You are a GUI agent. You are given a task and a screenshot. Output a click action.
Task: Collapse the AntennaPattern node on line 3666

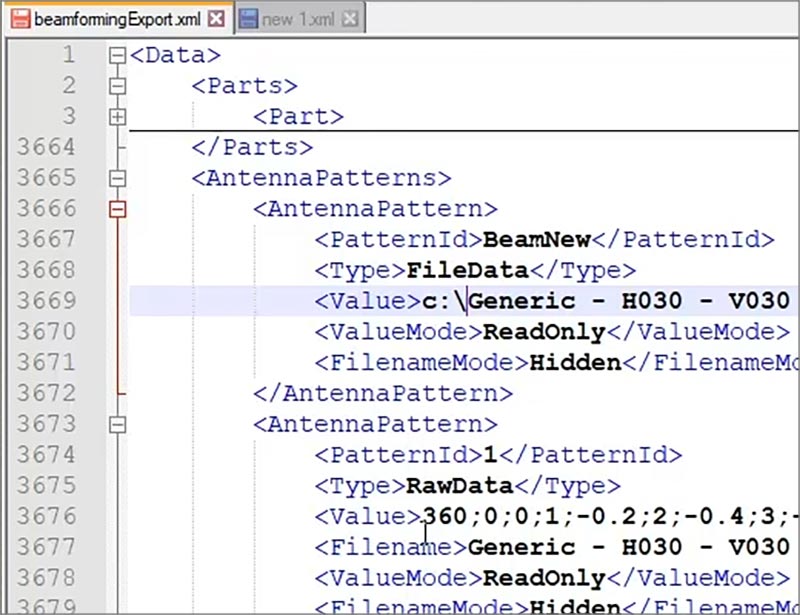pyautogui.click(x=117, y=209)
